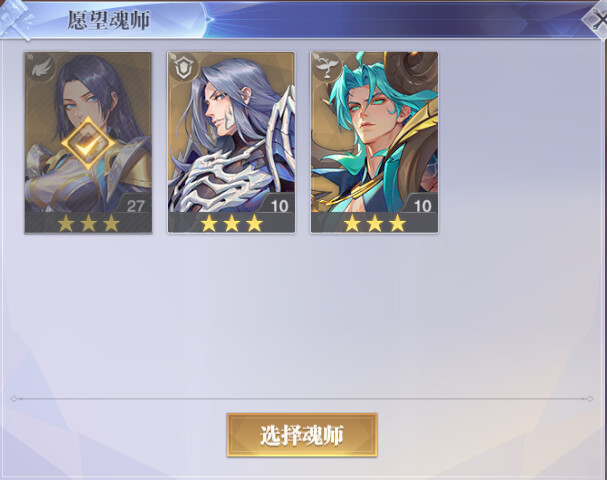Deselect the dark-haired female soul master card
The image size is (607, 480).
pos(88,143)
